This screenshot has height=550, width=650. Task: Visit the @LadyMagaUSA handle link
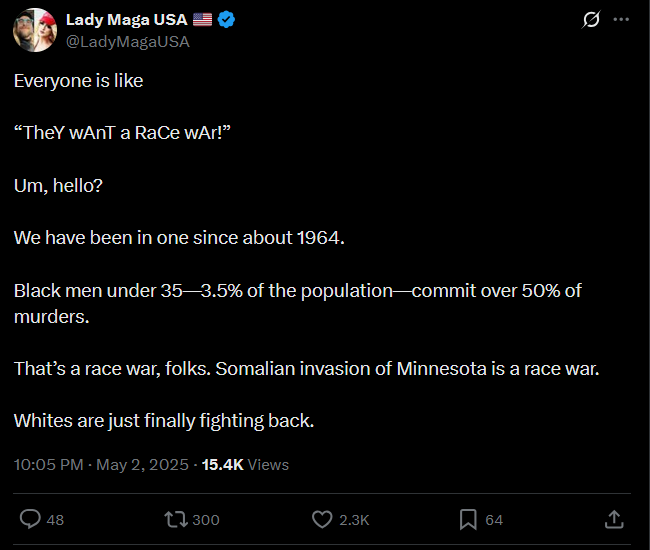pos(128,41)
